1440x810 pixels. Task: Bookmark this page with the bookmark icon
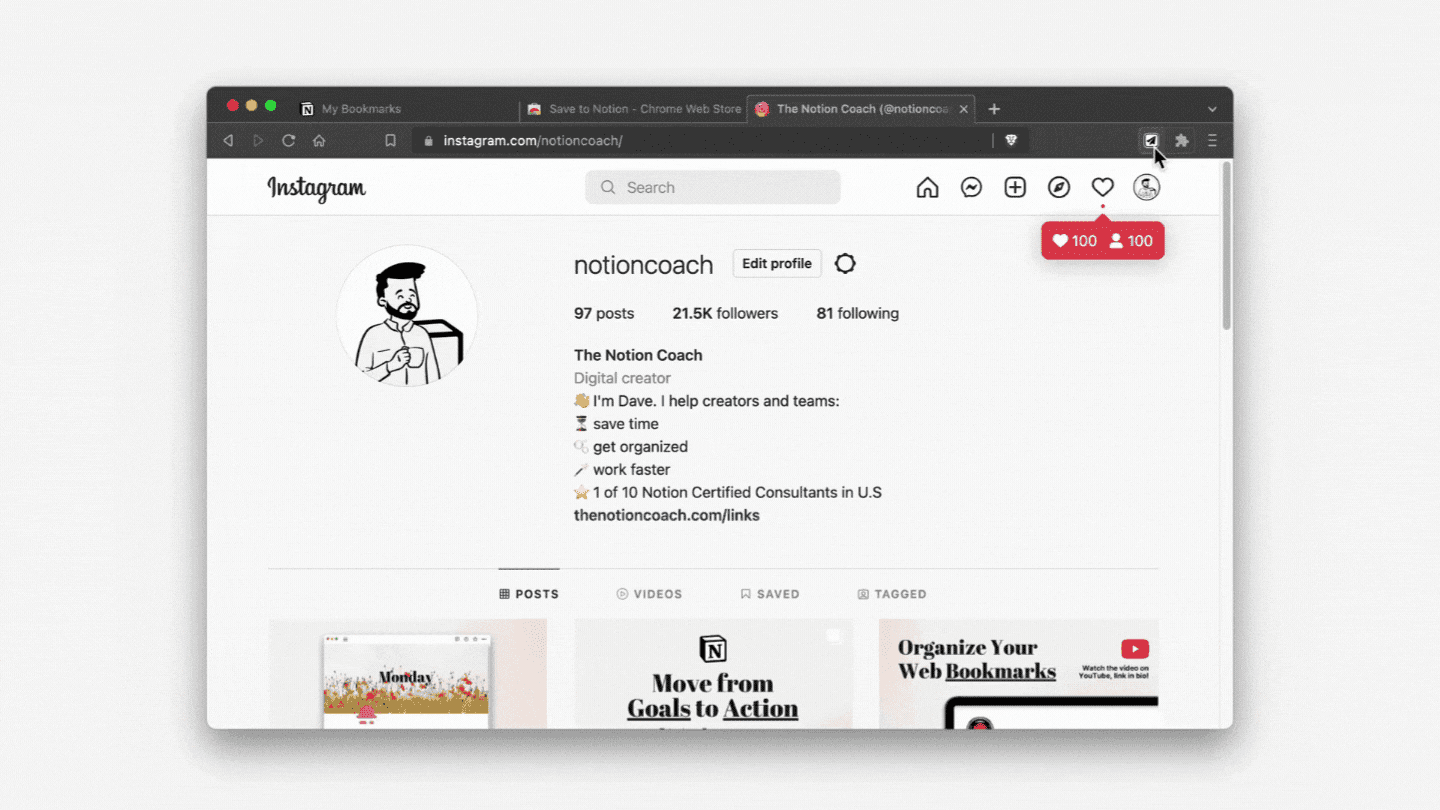[391, 141]
